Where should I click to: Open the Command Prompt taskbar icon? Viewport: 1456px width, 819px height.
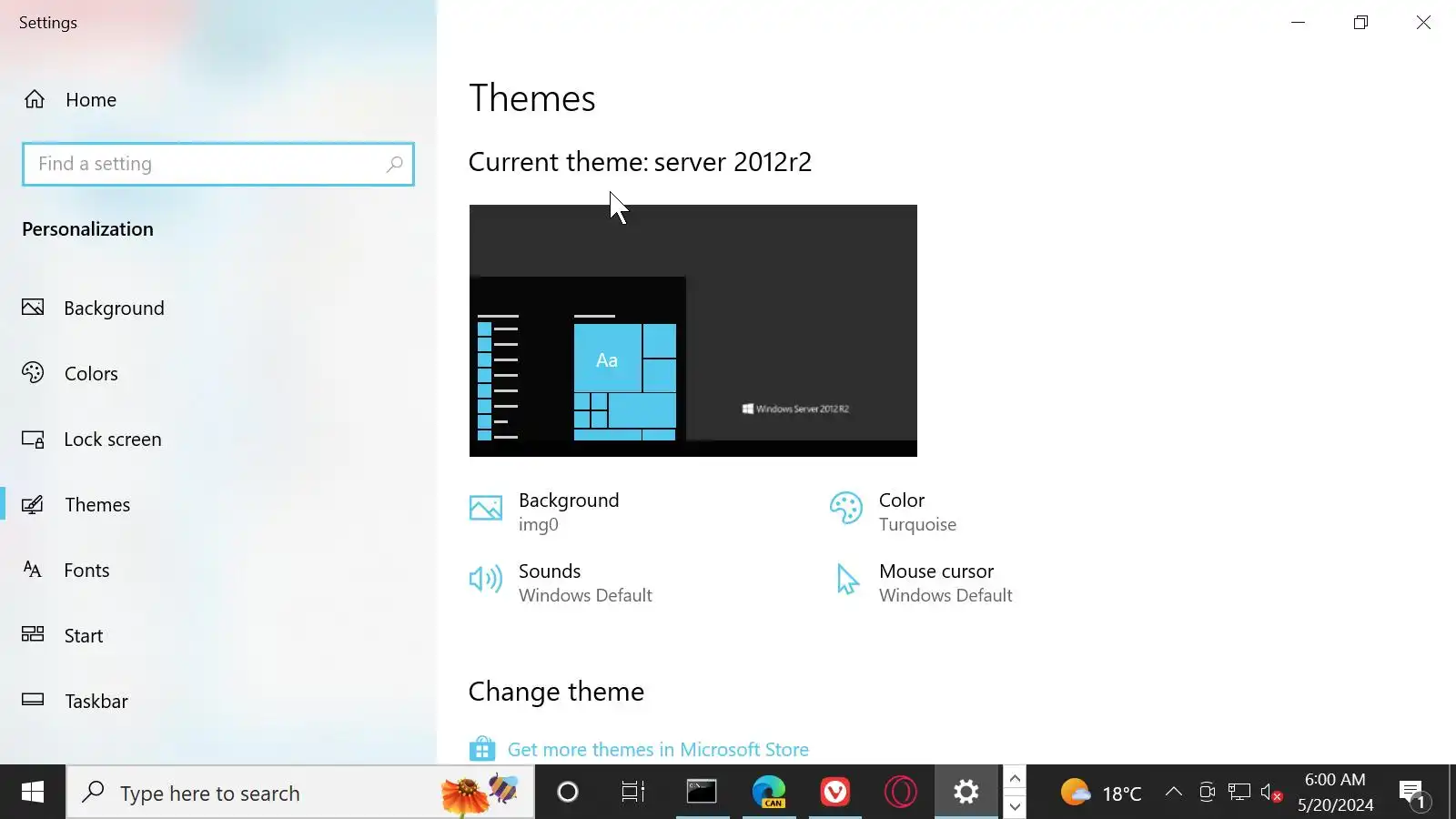point(702,793)
